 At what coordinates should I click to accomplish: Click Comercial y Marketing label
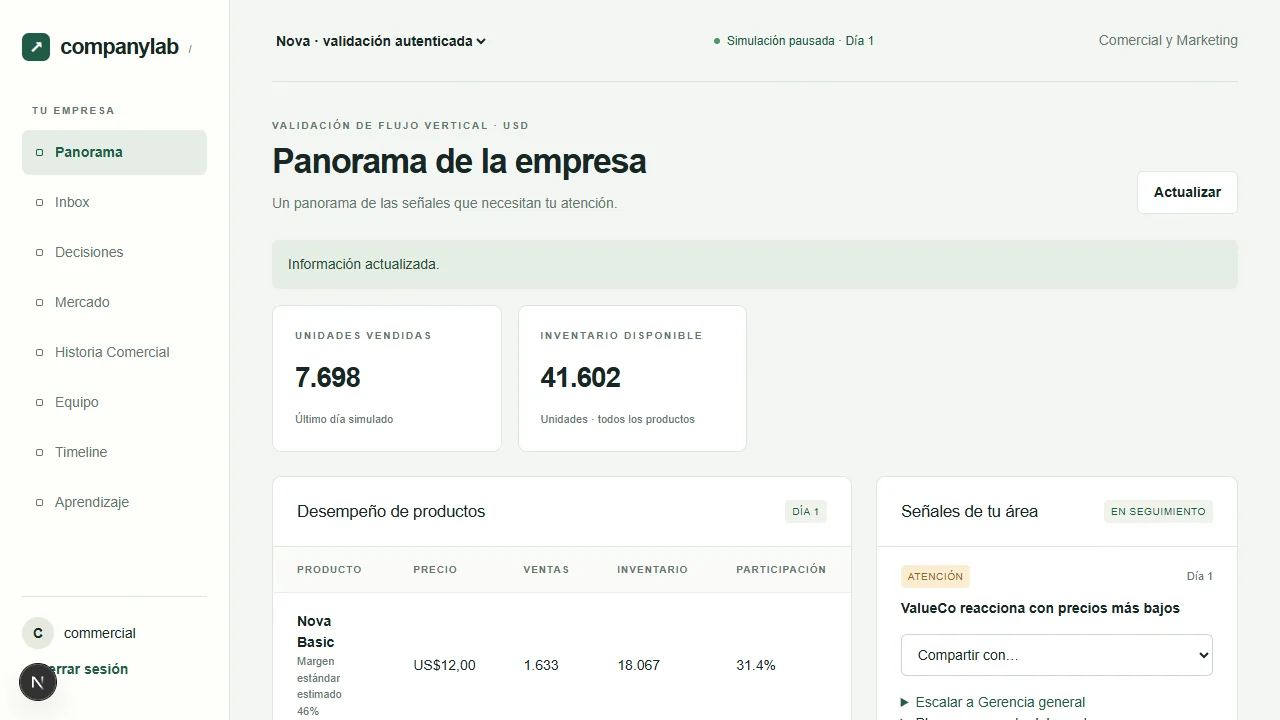pos(1168,40)
